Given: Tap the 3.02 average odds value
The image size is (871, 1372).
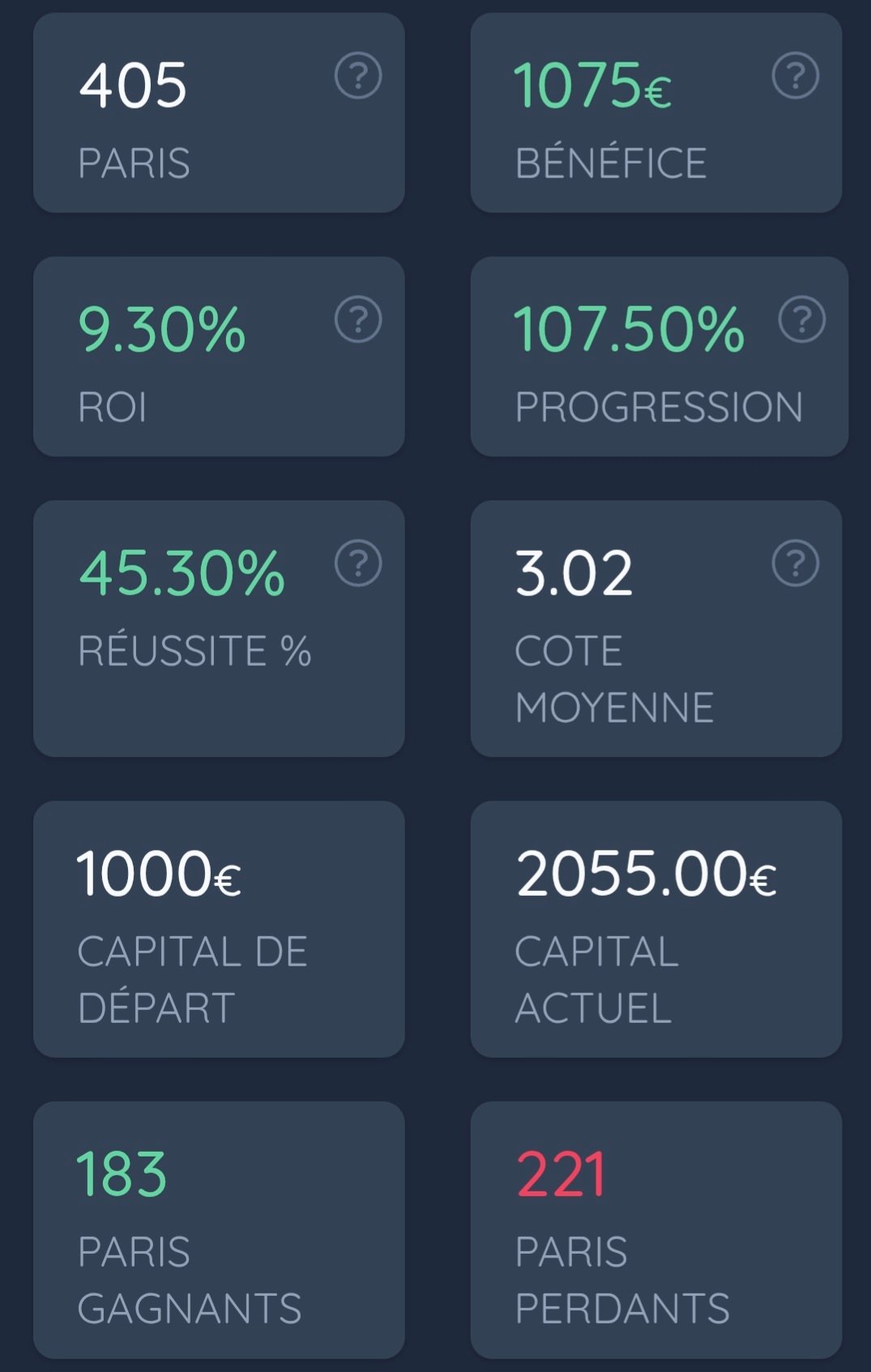Looking at the screenshot, I should pos(574,573).
